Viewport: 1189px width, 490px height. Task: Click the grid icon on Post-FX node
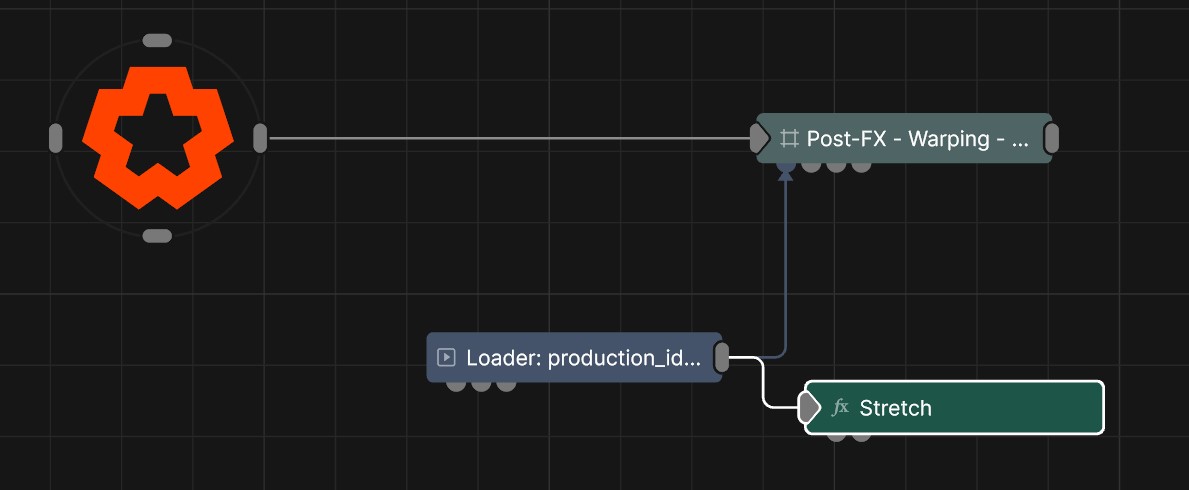(789, 138)
